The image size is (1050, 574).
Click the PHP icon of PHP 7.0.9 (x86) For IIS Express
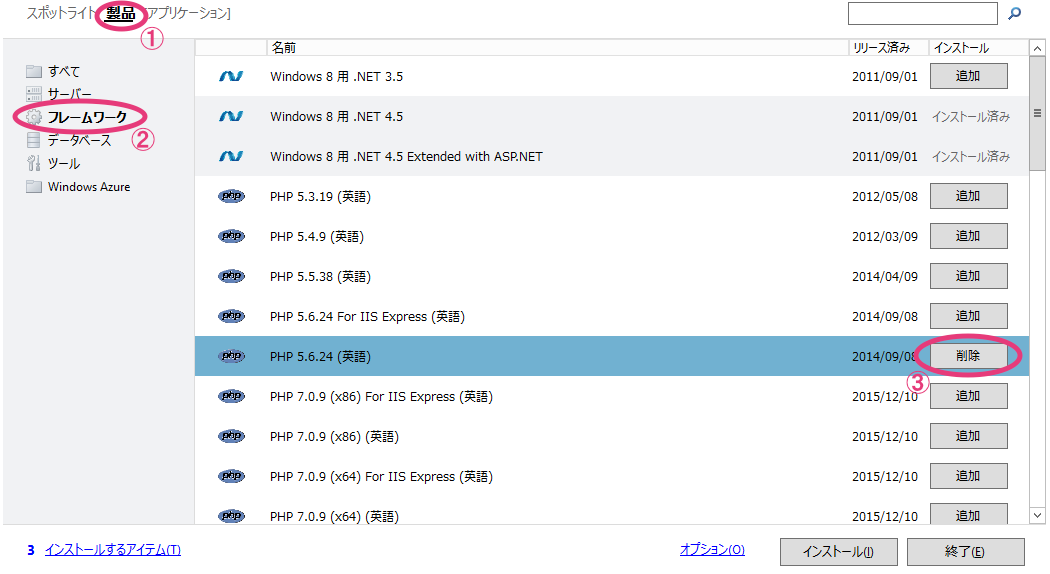[232, 397]
